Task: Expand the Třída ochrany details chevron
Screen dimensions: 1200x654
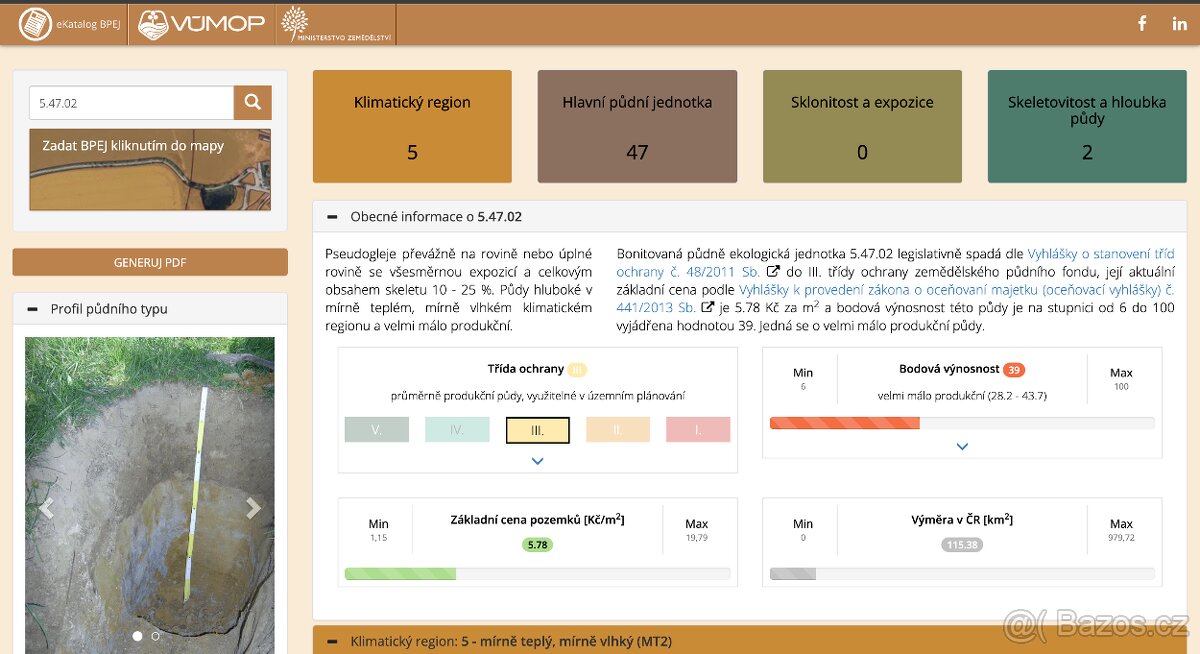Action: (x=537, y=461)
